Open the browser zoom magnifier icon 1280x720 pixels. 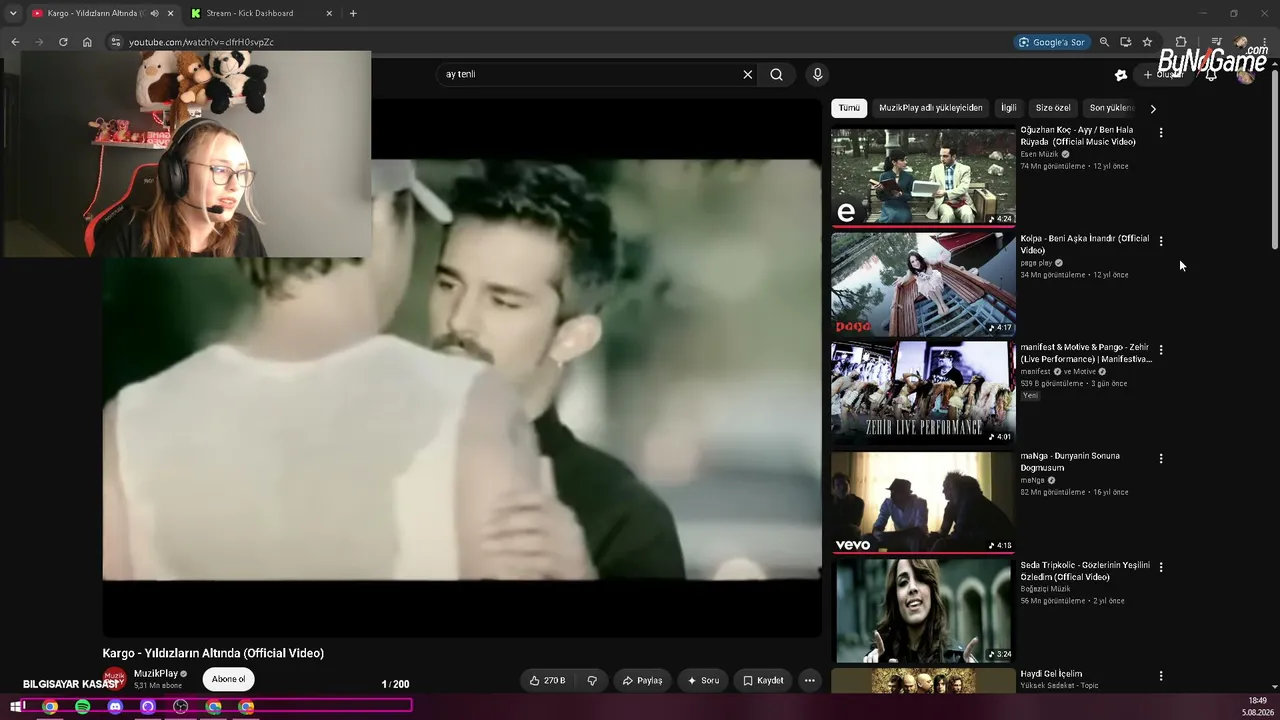[1104, 42]
